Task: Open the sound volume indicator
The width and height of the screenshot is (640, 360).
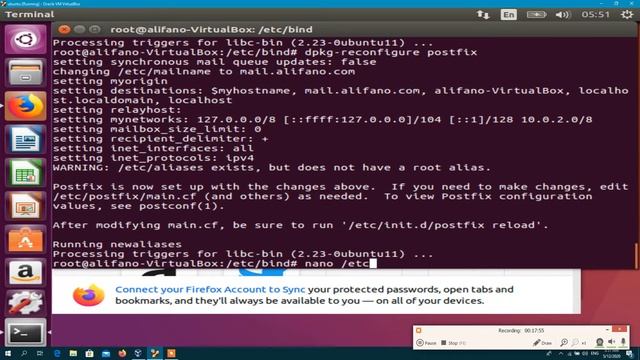Action: [562, 15]
